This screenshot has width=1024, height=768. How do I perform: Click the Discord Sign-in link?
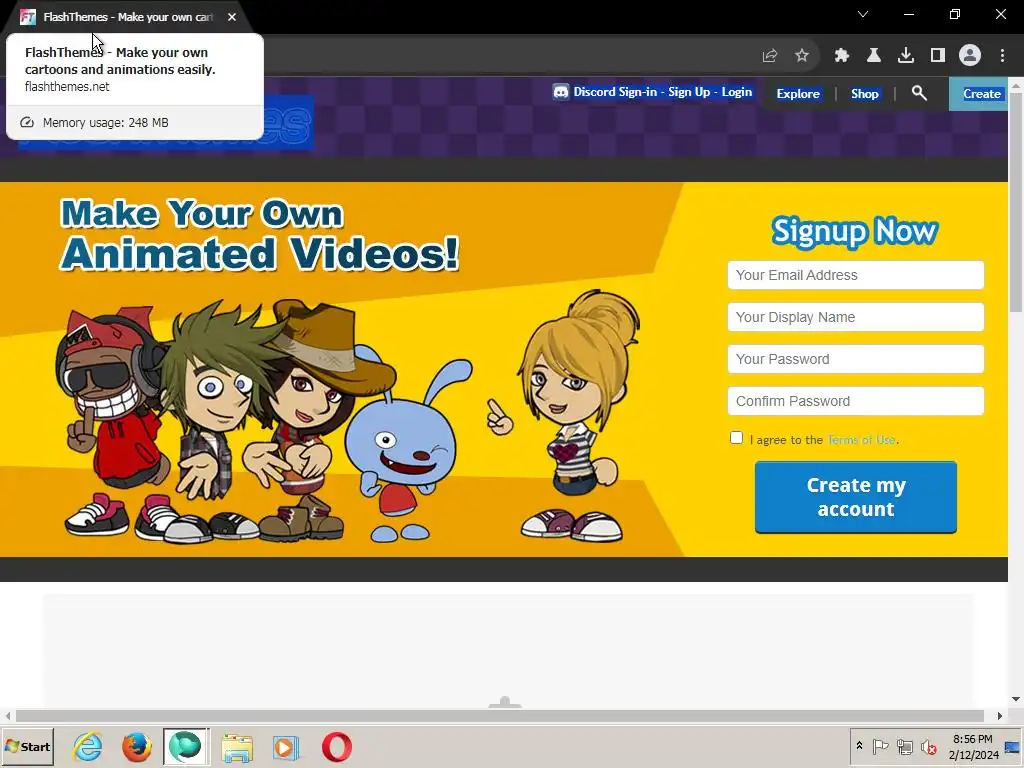coord(615,92)
